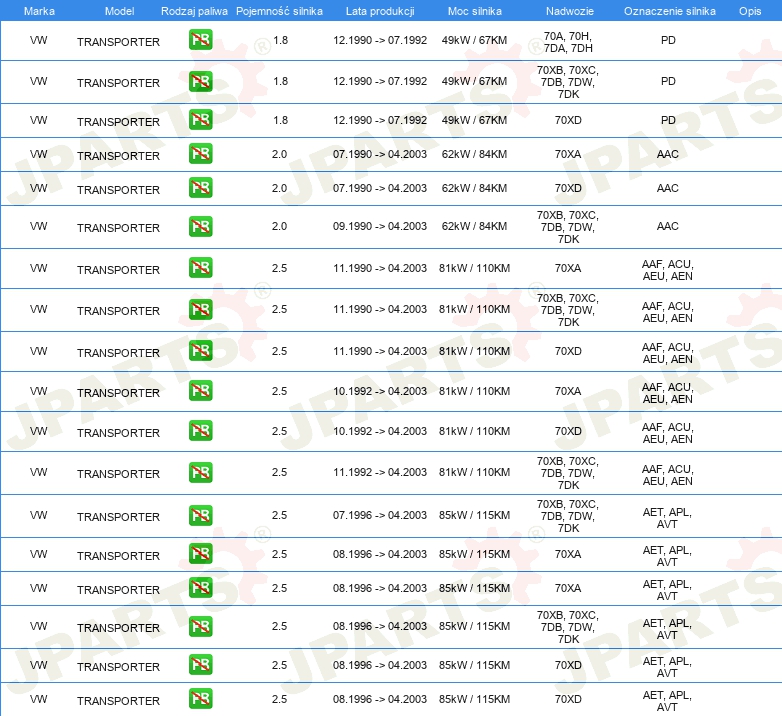Click the fuel icon in the 1.8 PD 70XD row
The width and height of the screenshot is (782, 716).
[200, 120]
